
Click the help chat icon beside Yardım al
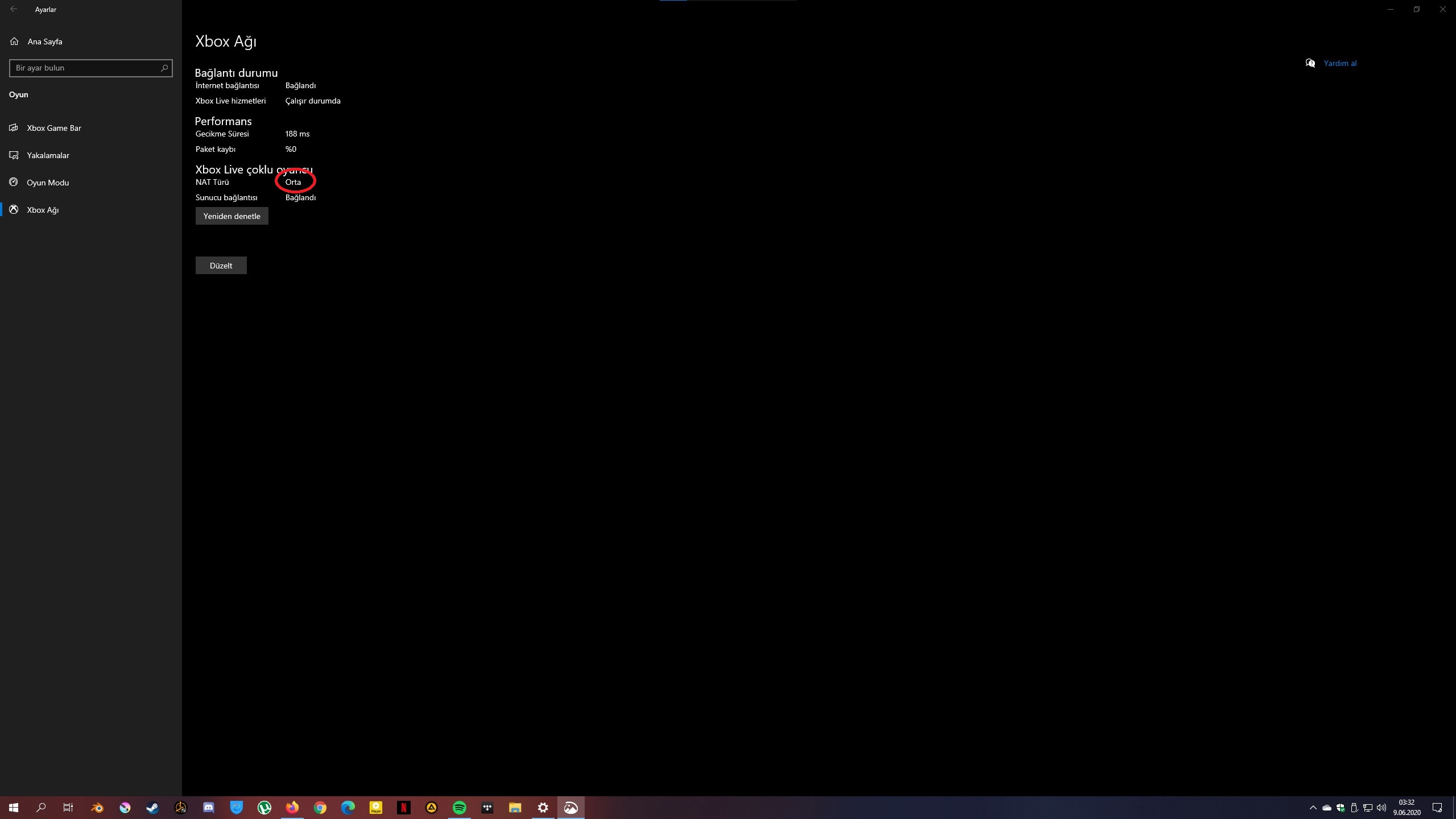(x=1310, y=63)
